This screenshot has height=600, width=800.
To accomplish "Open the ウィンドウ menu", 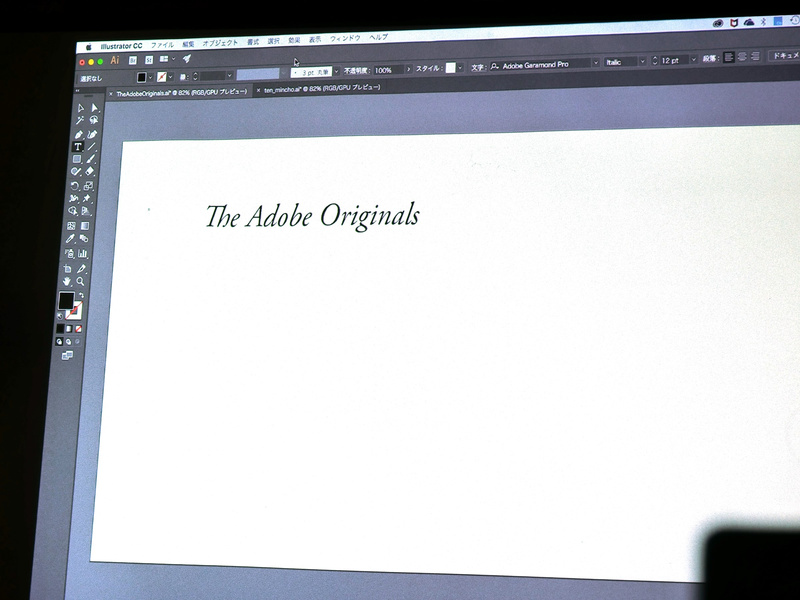I will (345, 38).
